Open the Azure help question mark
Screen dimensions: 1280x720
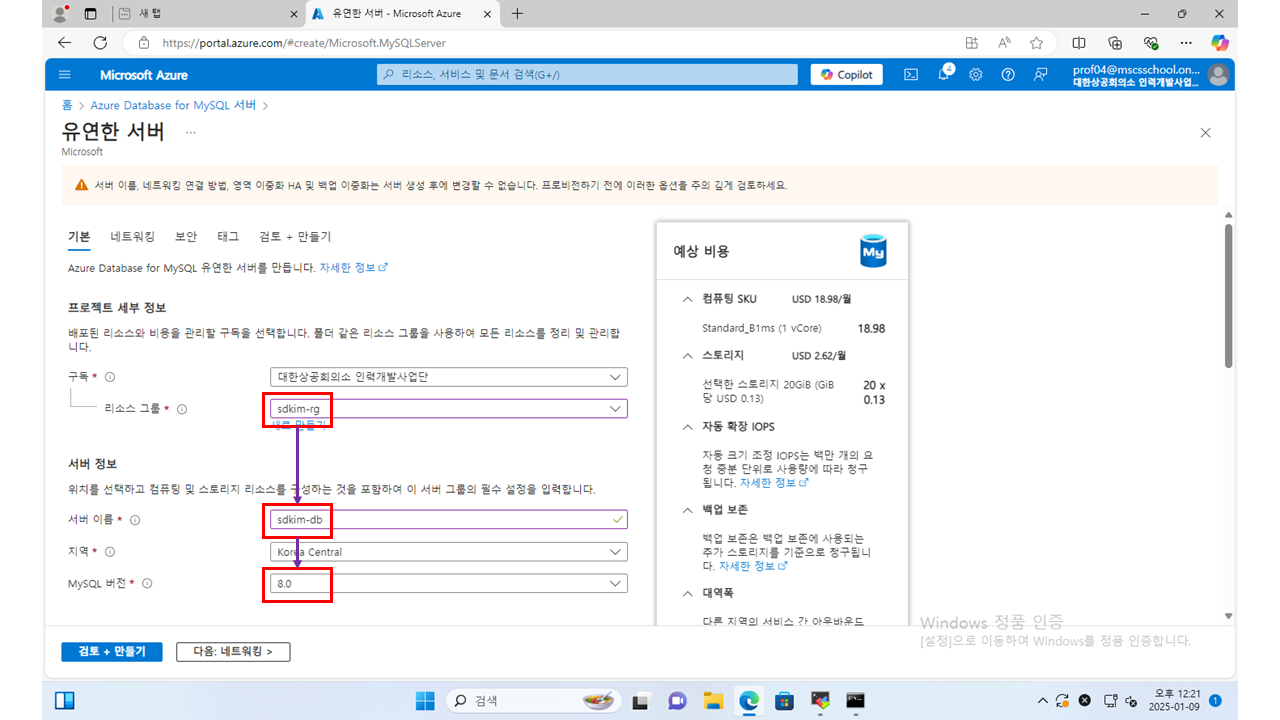click(1008, 75)
